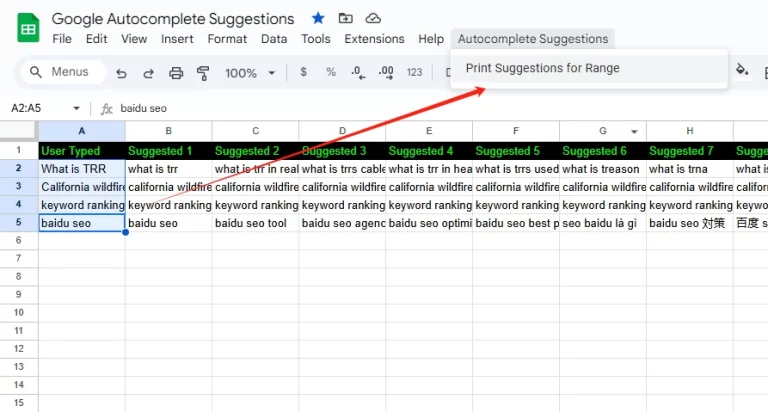Select the California wildfire cell in column A
This screenshot has width=768, height=412.
(82, 187)
